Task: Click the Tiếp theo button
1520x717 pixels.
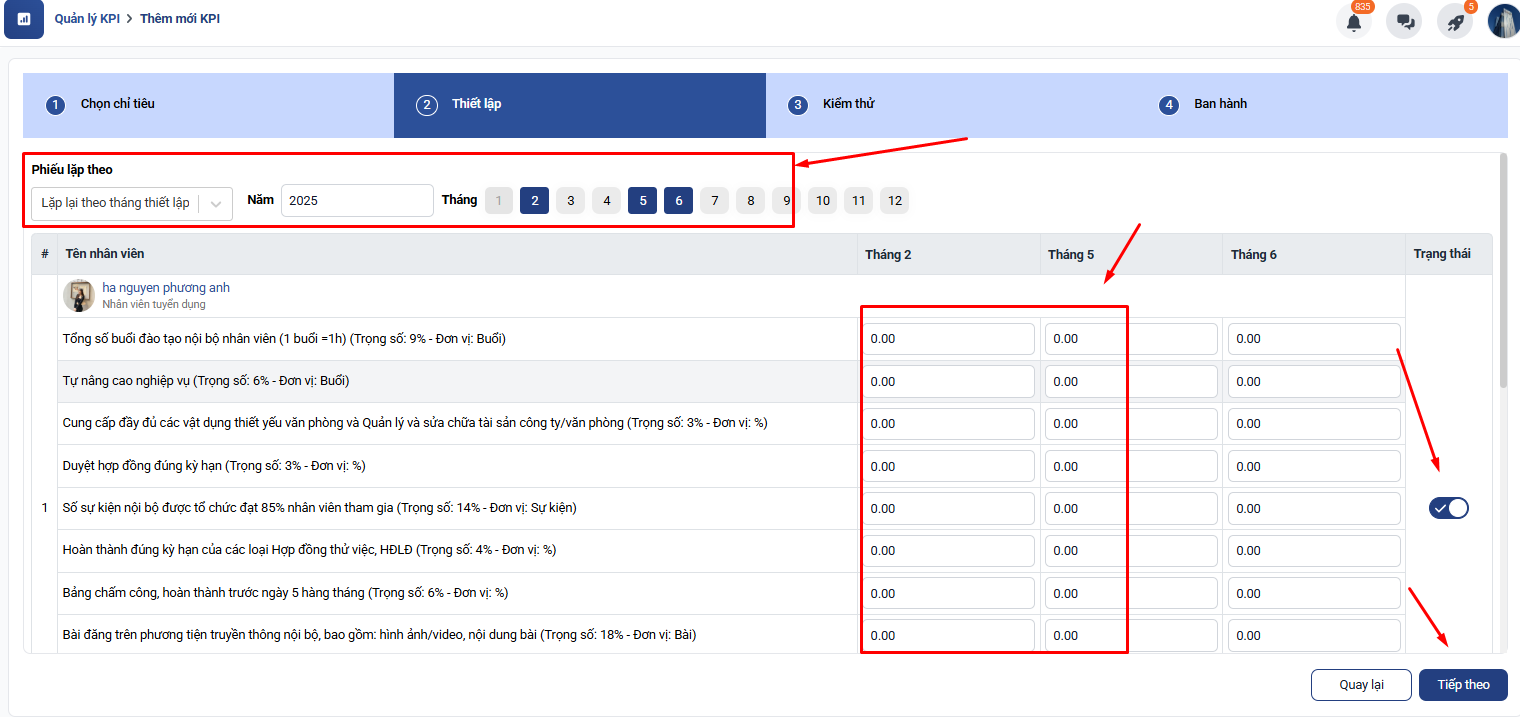Action: 1463,685
